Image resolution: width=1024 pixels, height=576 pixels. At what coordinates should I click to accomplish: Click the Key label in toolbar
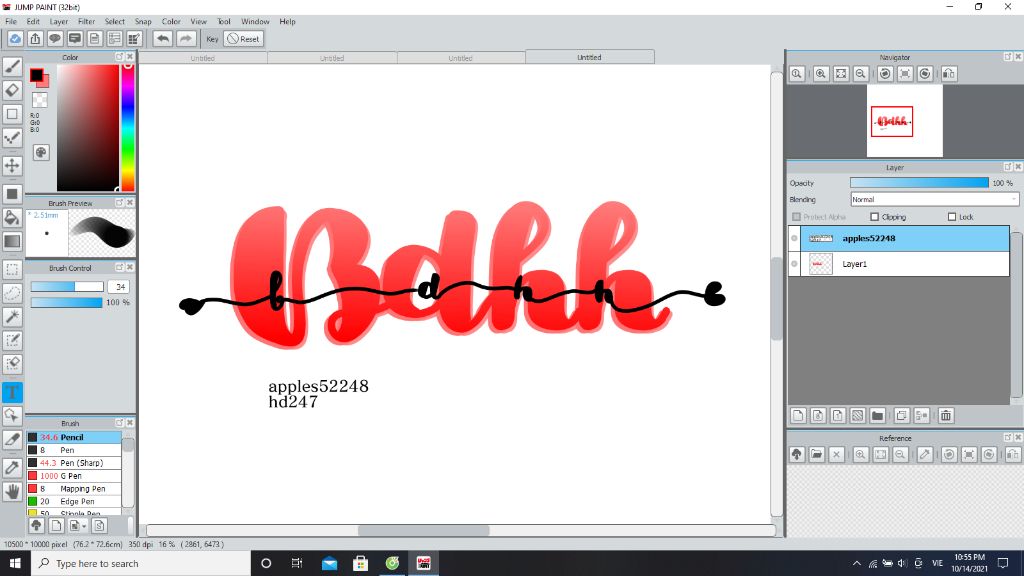click(212, 39)
